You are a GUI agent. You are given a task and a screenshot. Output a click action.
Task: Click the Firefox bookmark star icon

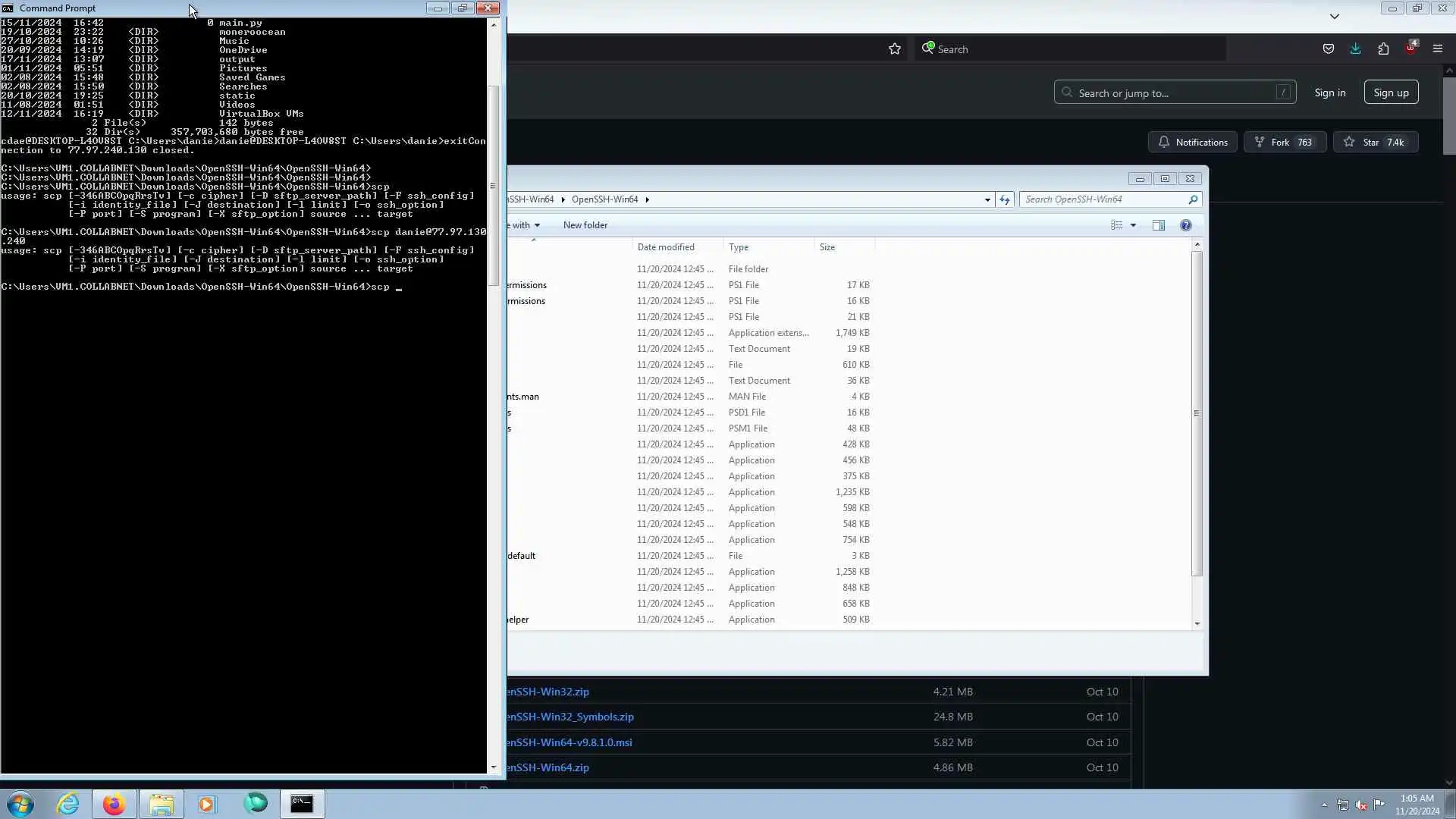tap(895, 49)
